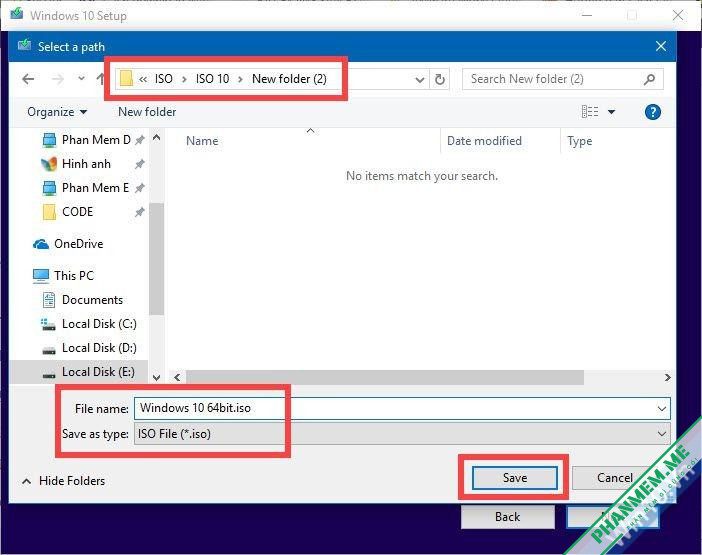702x555 pixels.
Task: Go up one folder level
Action: (x=100, y=79)
